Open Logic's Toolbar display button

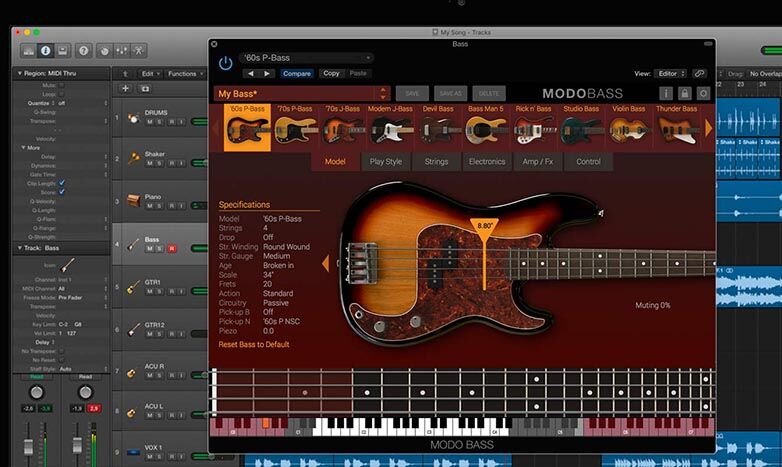pos(62,50)
